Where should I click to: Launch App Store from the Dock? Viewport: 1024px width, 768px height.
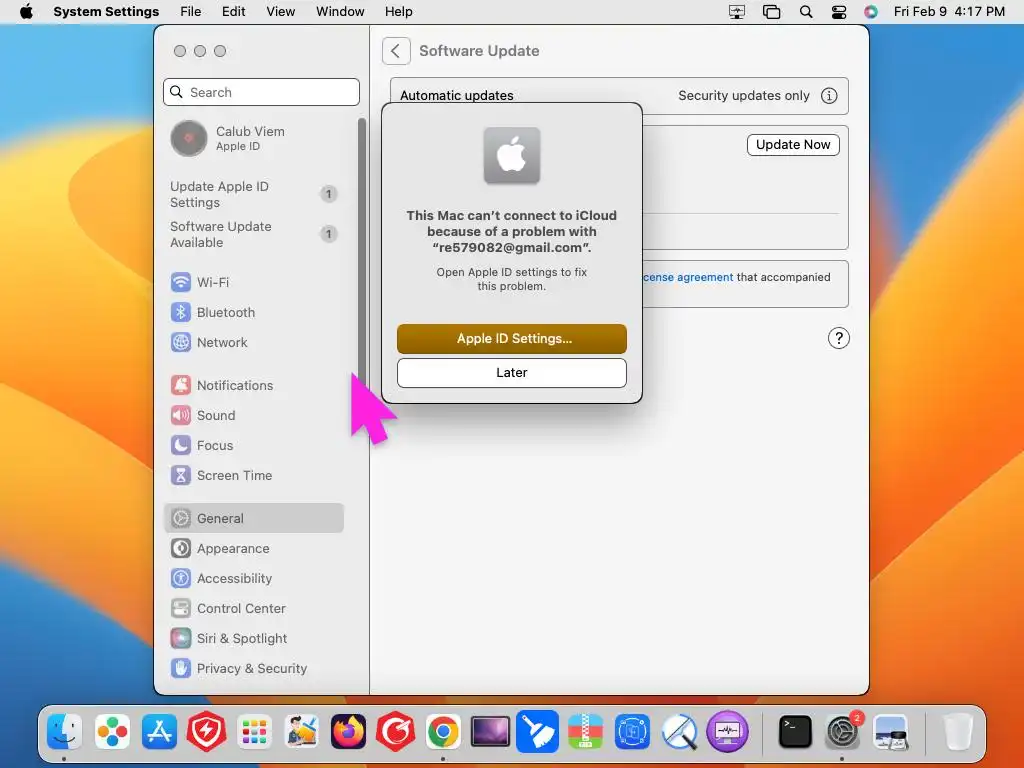tap(159, 731)
